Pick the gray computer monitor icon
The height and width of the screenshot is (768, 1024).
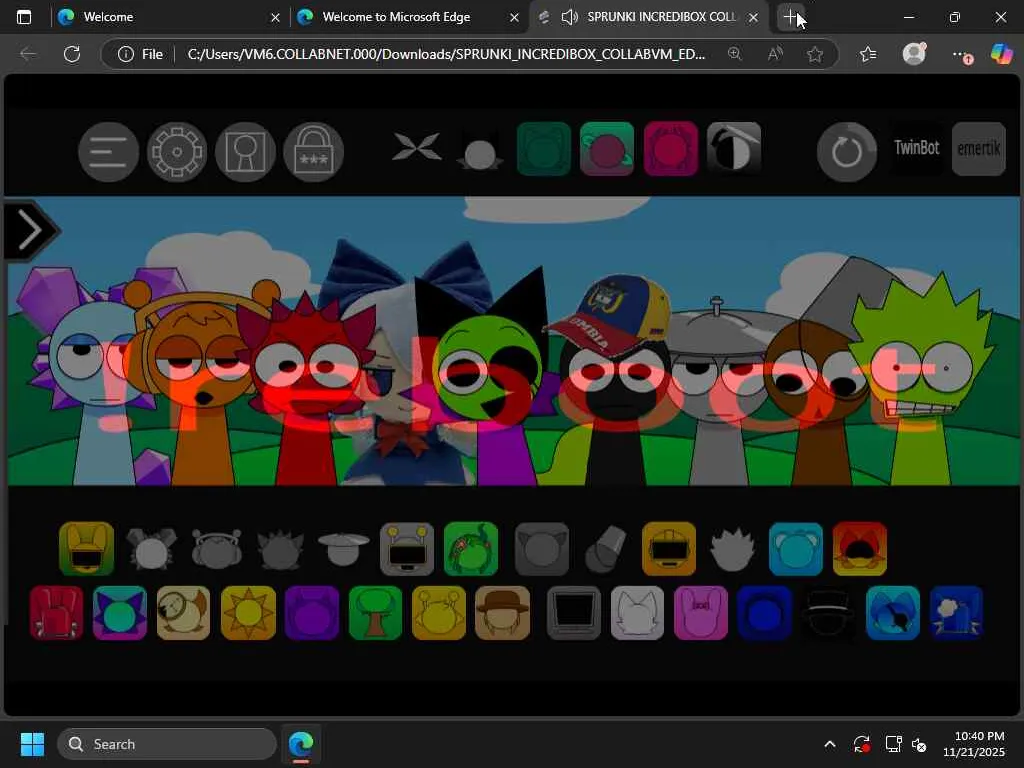(573, 613)
